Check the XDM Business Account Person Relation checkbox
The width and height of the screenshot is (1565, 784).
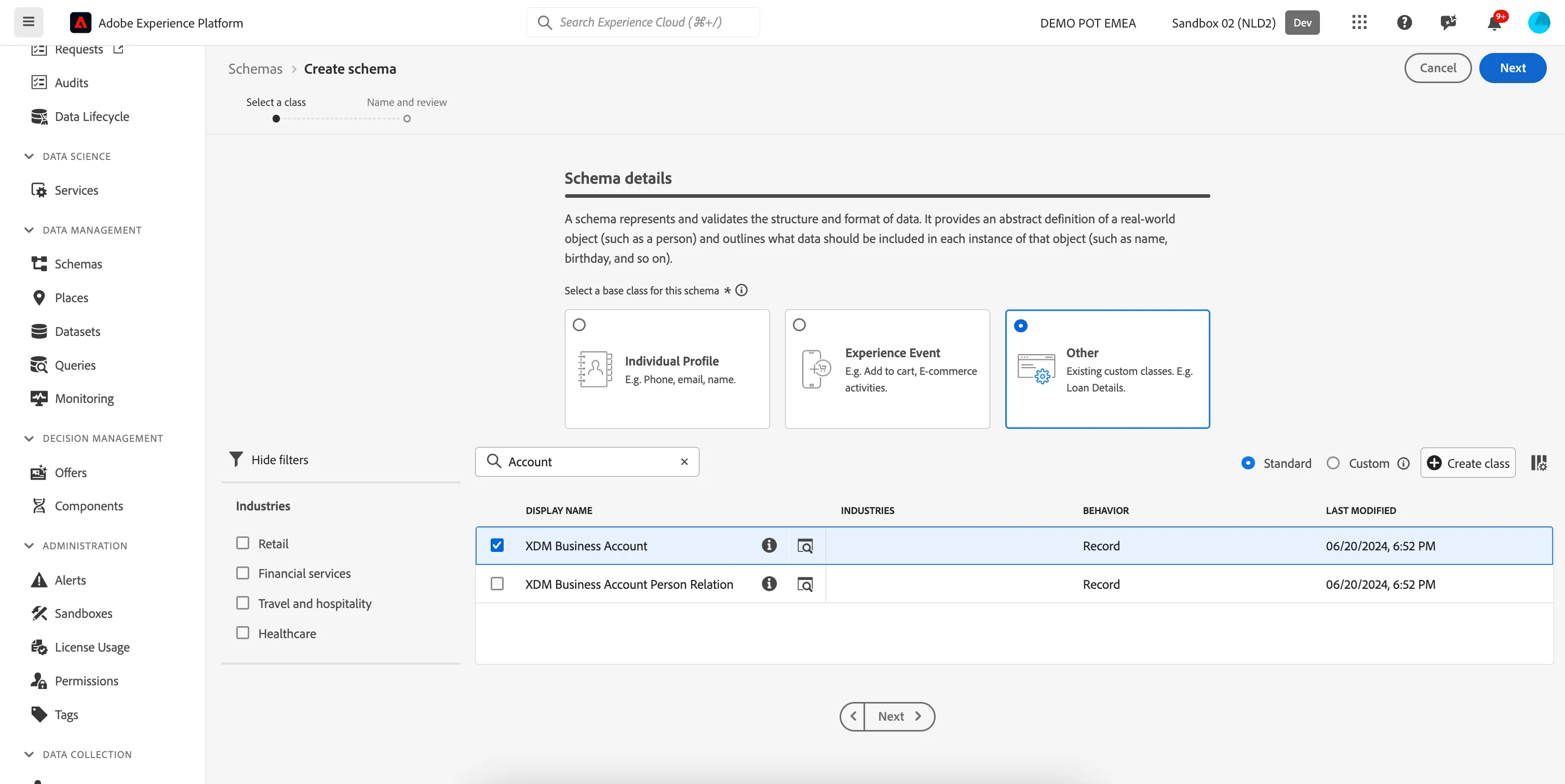(497, 584)
